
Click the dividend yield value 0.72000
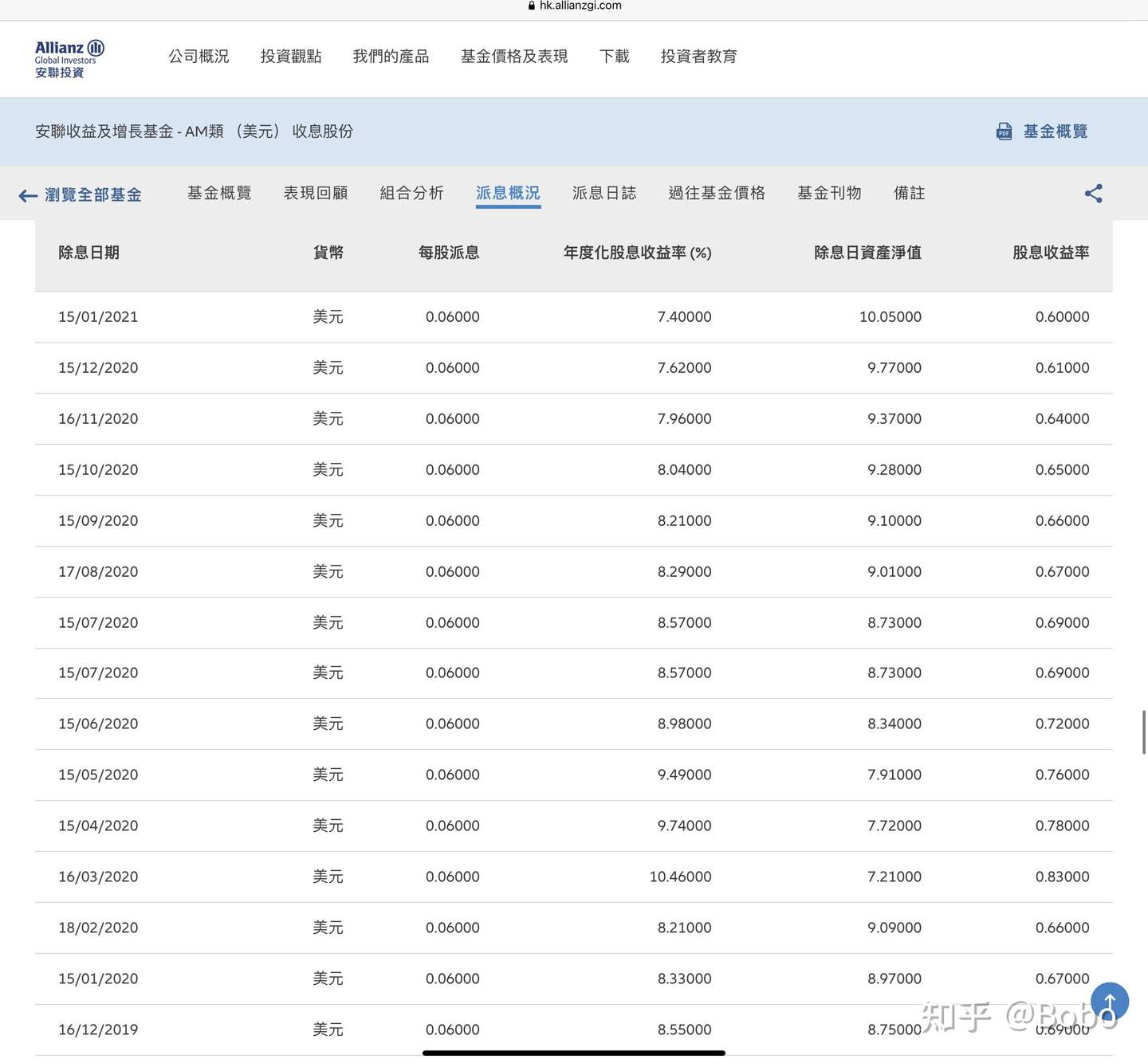1063,724
